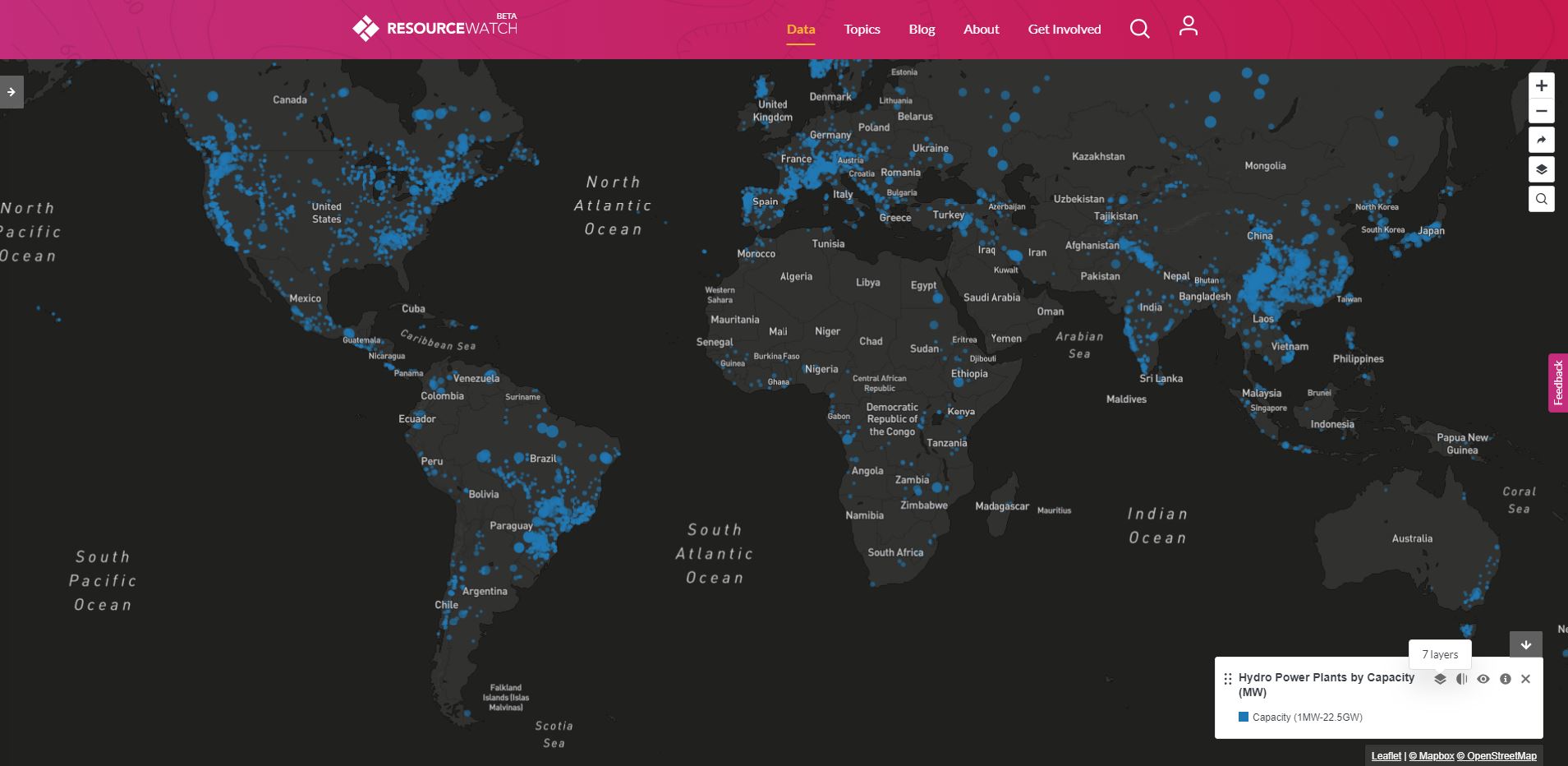Open user profile account icon
This screenshot has width=1568, height=766.
[1188, 27]
